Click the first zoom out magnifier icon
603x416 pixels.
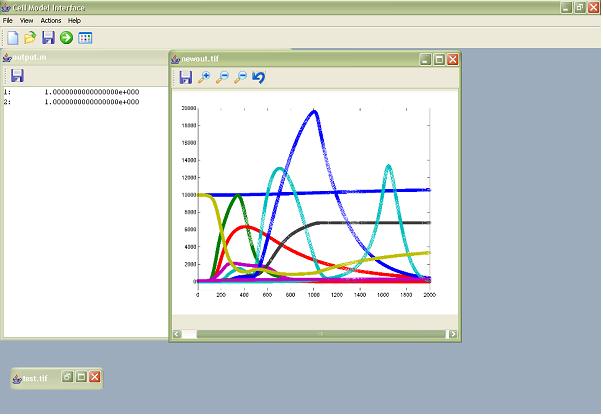coord(222,77)
